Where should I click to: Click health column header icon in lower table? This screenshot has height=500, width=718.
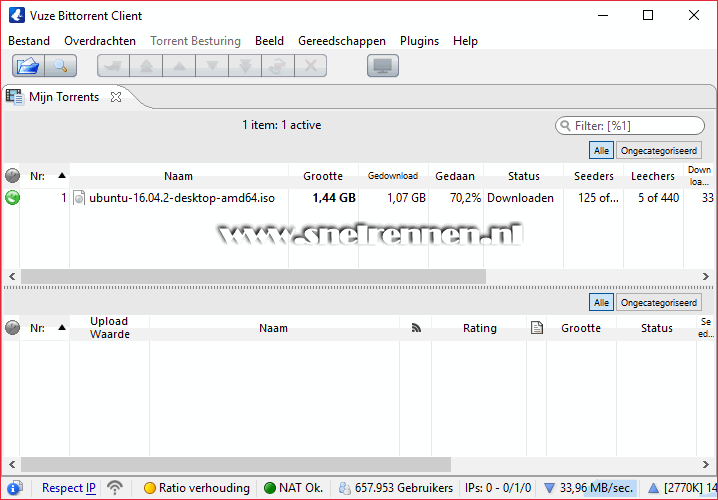tap(12, 328)
